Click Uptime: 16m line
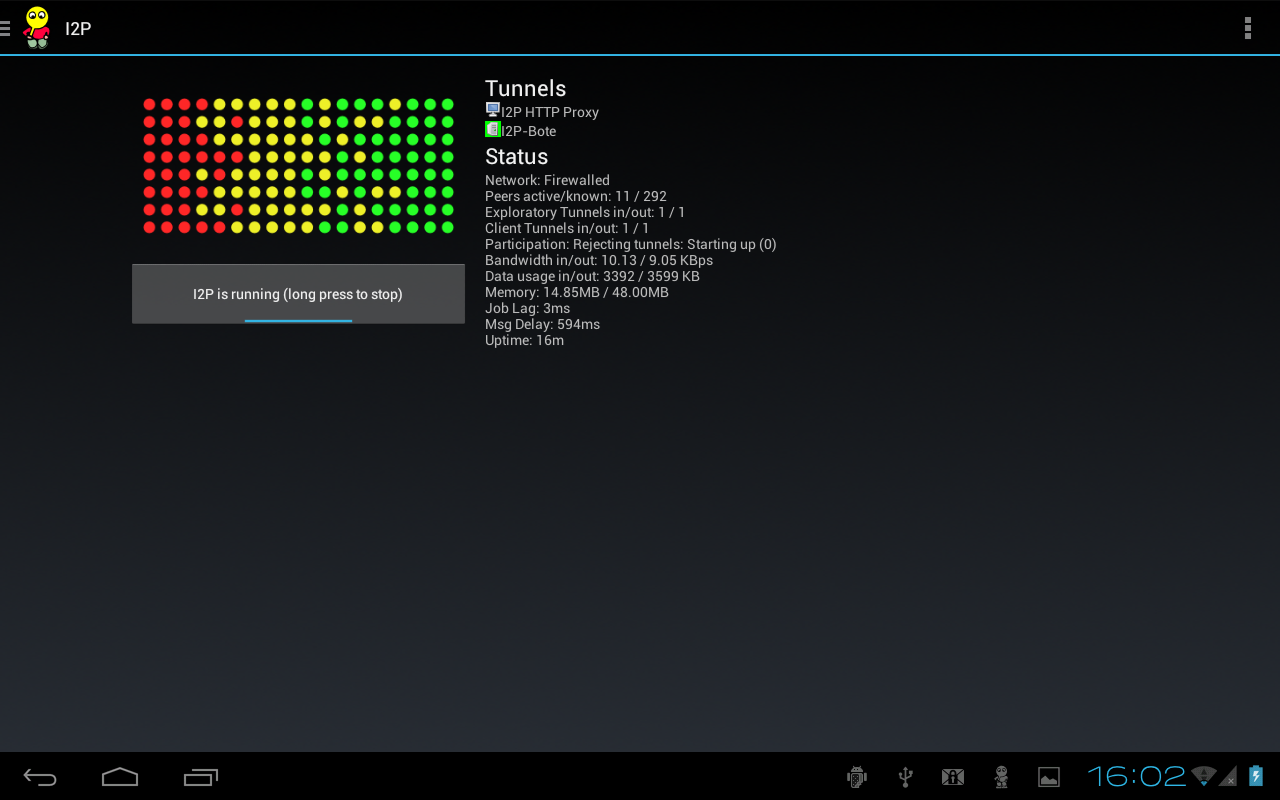Viewport: 1280px width, 800px height. click(x=525, y=340)
